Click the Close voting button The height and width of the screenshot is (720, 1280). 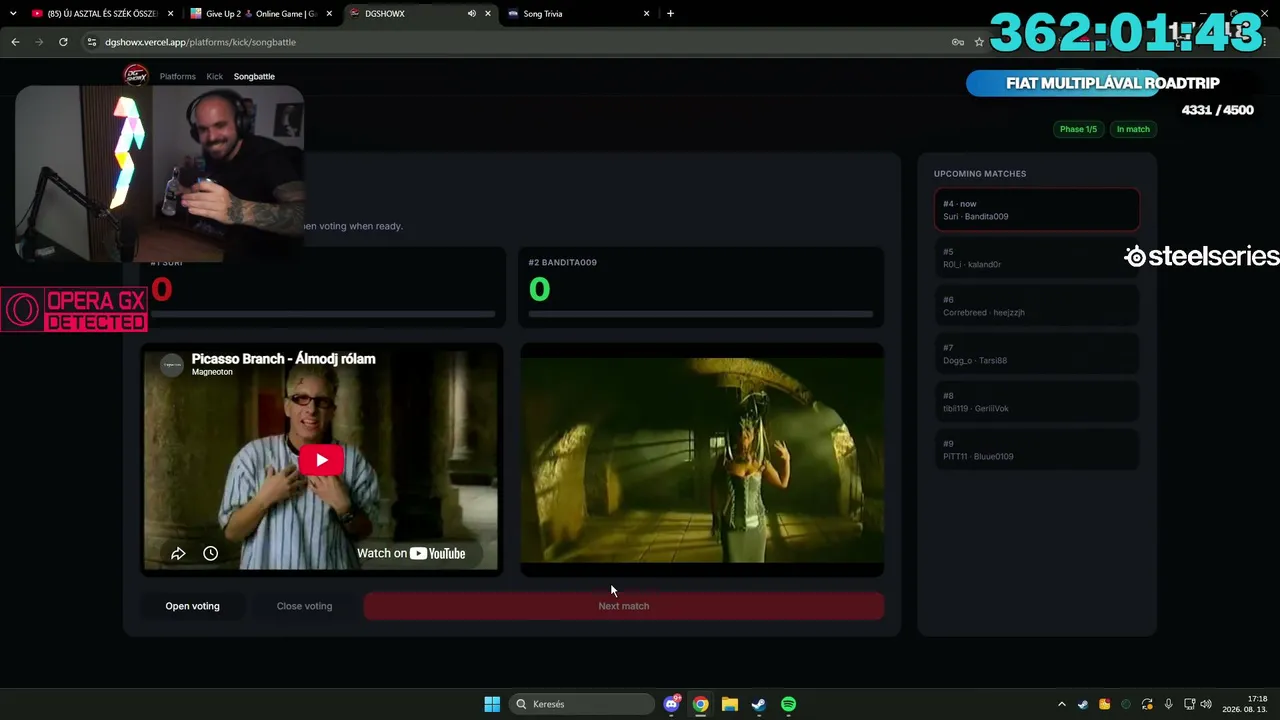point(304,606)
